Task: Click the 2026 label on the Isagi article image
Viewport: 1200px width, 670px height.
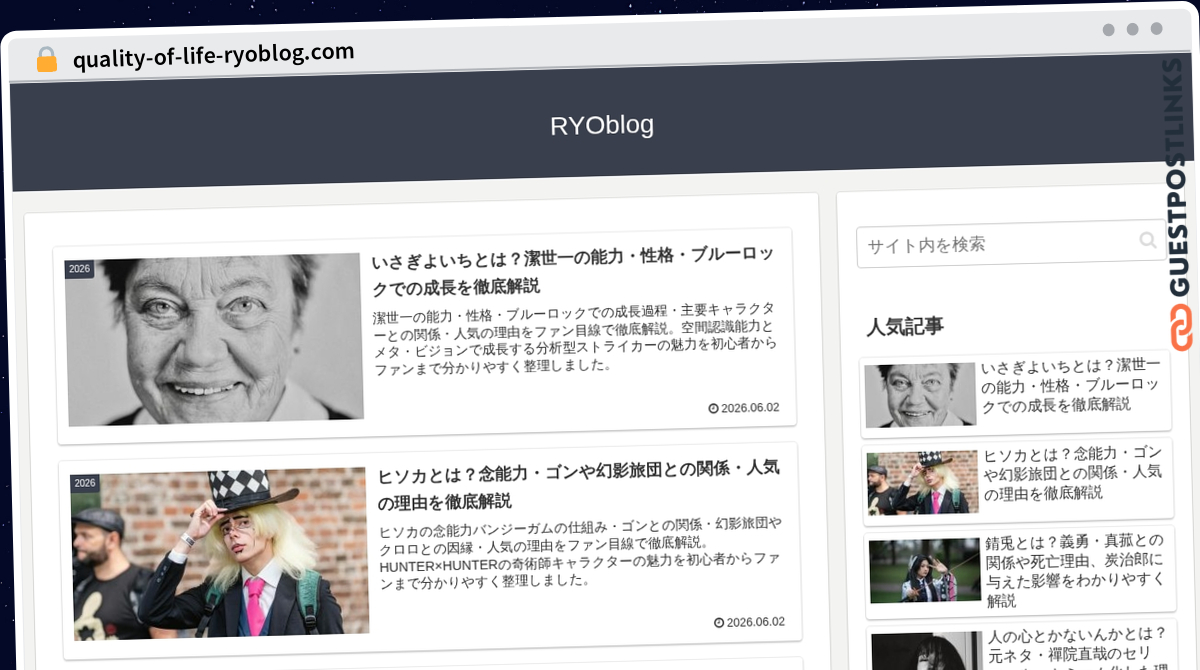Action: [x=79, y=269]
